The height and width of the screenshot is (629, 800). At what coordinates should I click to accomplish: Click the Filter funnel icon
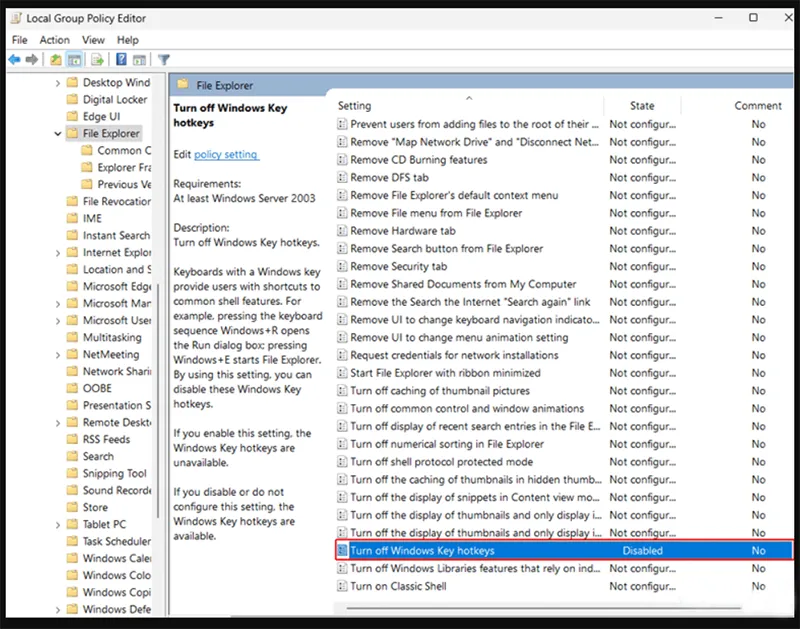click(x=164, y=60)
